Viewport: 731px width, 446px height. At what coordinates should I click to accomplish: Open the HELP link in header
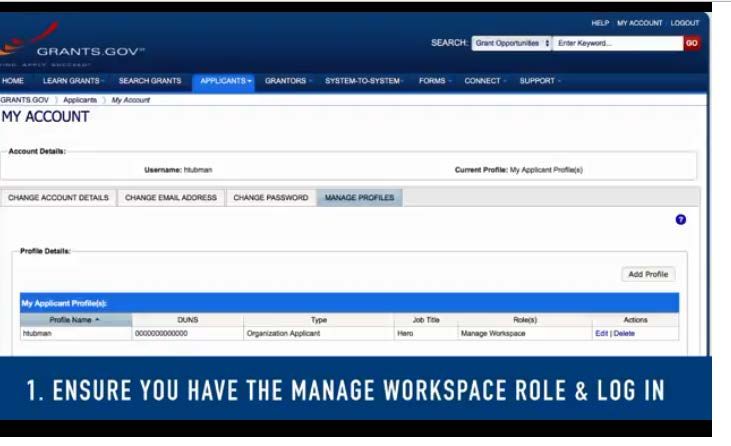click(x=600, y=23)
